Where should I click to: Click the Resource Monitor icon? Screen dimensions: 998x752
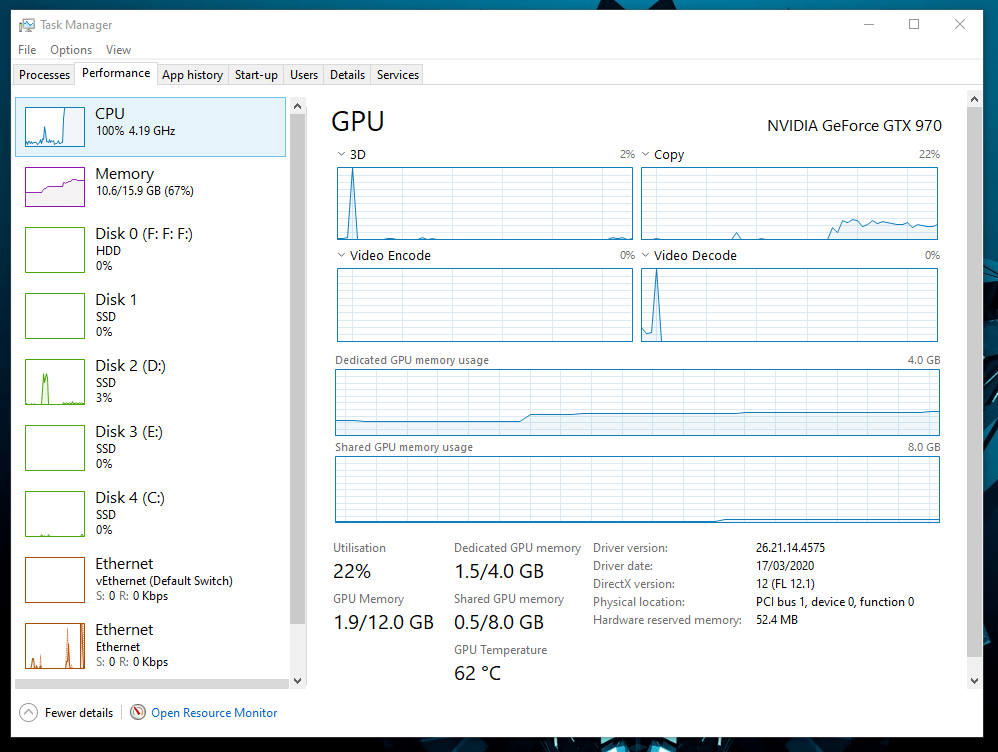[x=137, y=713]
